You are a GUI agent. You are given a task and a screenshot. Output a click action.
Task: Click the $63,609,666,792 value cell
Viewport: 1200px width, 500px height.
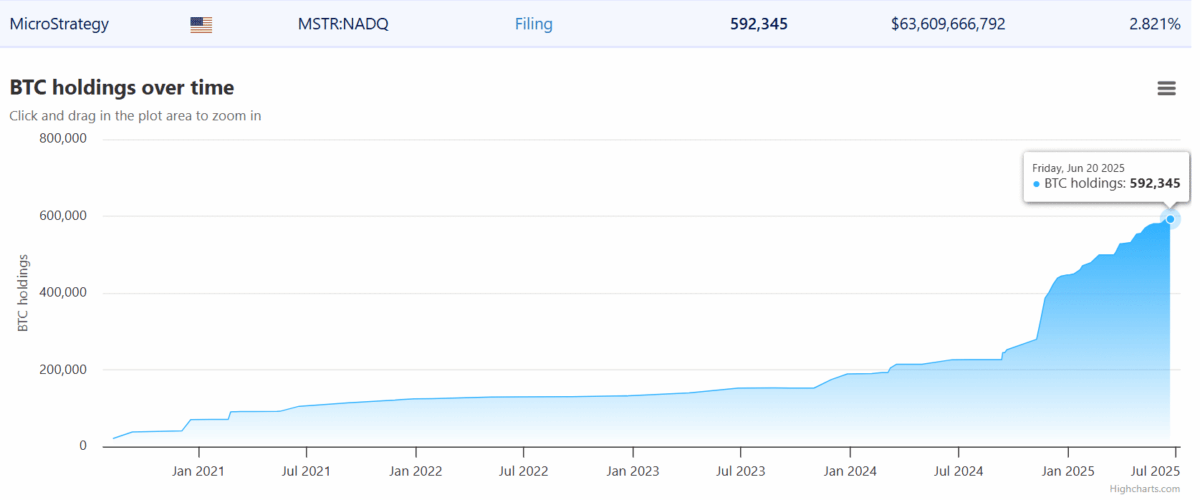(962, 24)
